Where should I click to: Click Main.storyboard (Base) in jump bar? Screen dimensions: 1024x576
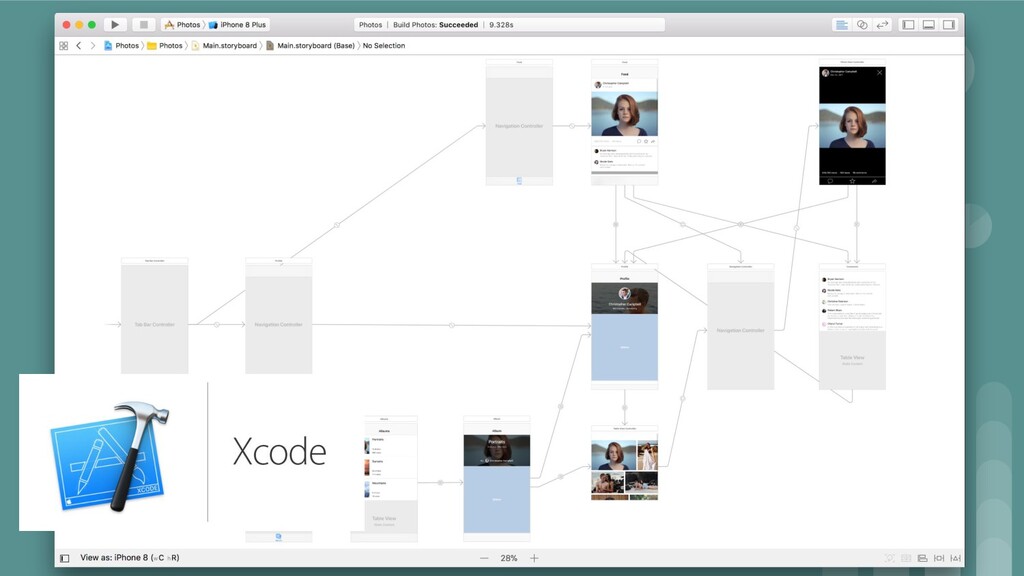(310, 46)
